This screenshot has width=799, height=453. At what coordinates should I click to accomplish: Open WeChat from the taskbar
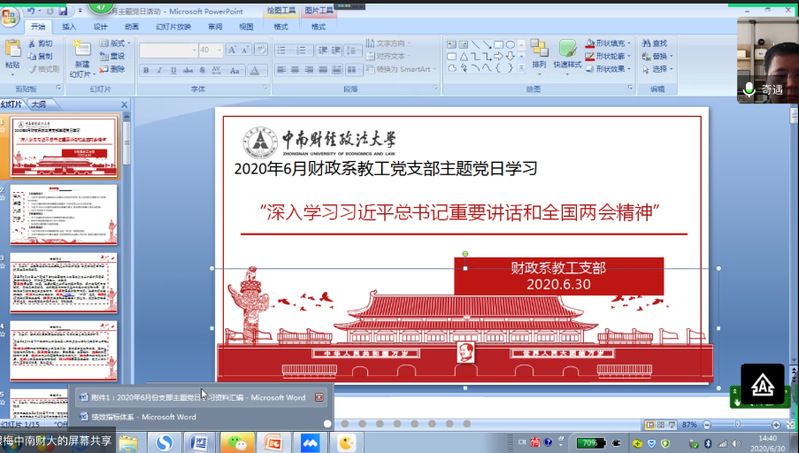235,441
